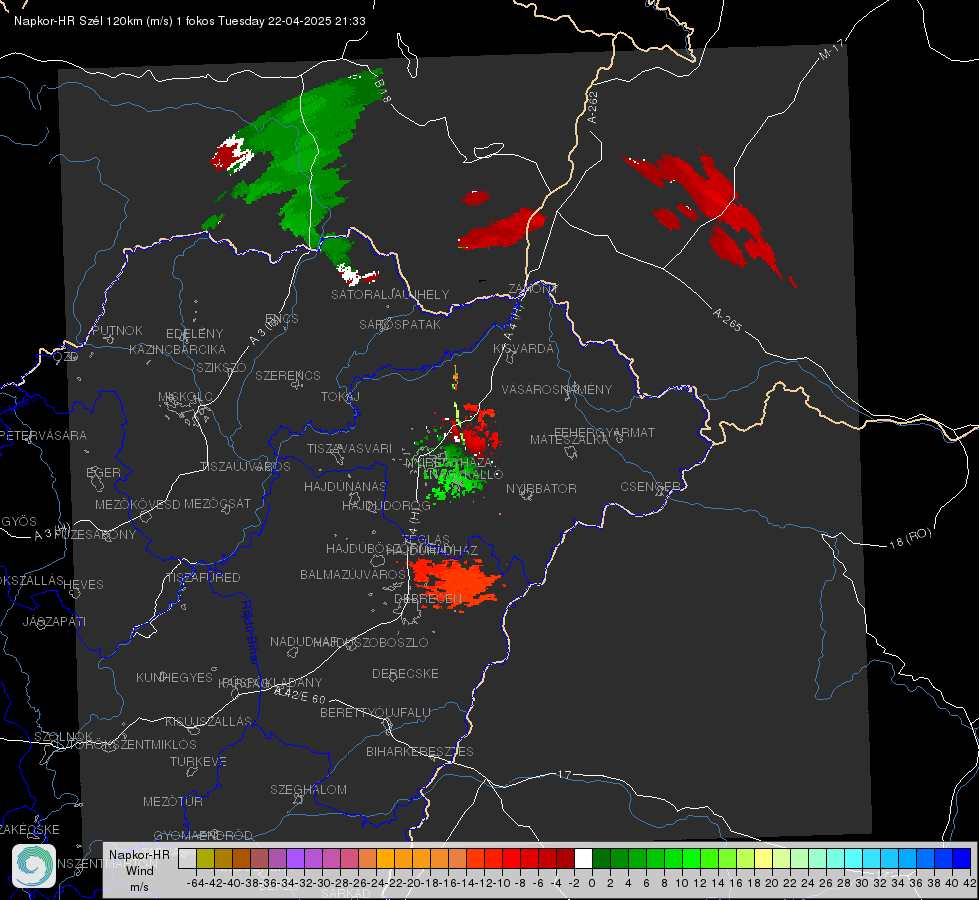Click the A-265 road label

727,320
